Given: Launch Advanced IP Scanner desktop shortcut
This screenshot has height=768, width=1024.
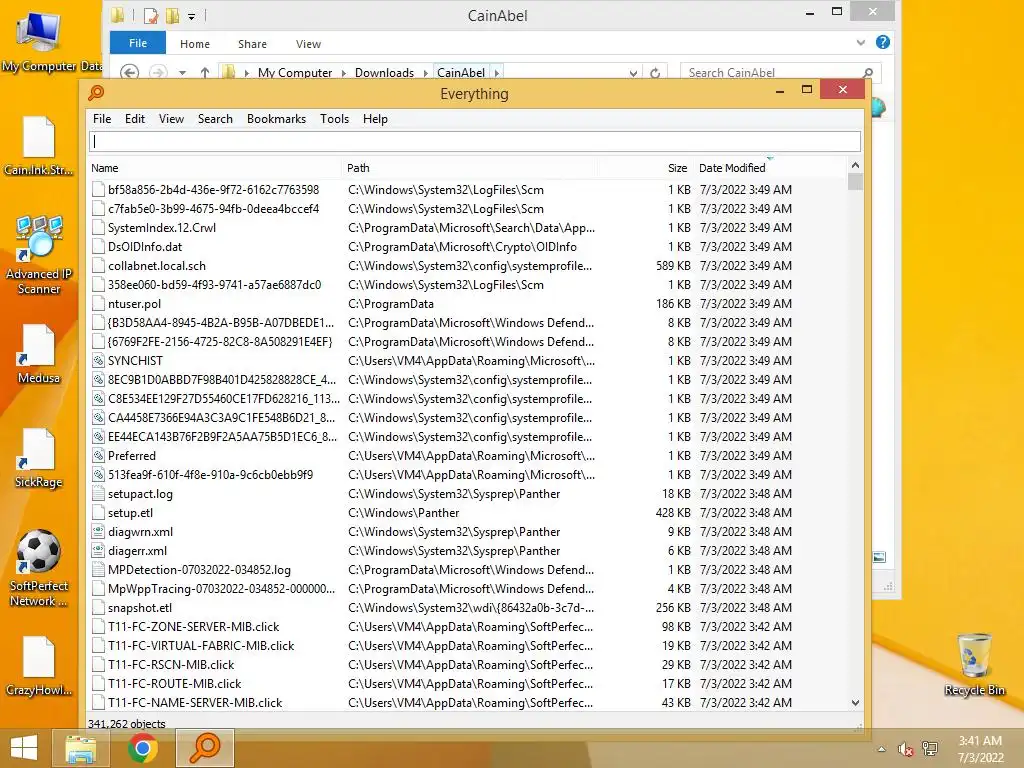Looking at the screenshot, I should 39,255.
